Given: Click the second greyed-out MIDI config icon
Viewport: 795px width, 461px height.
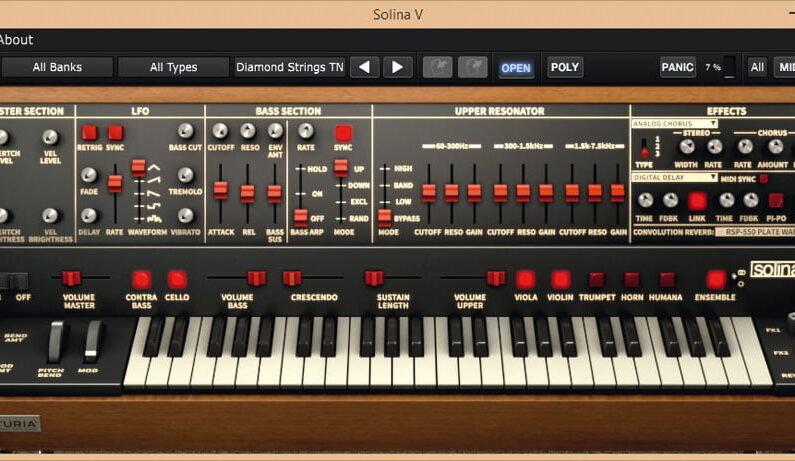Looking at the screenshot, I should coord(473,67).
